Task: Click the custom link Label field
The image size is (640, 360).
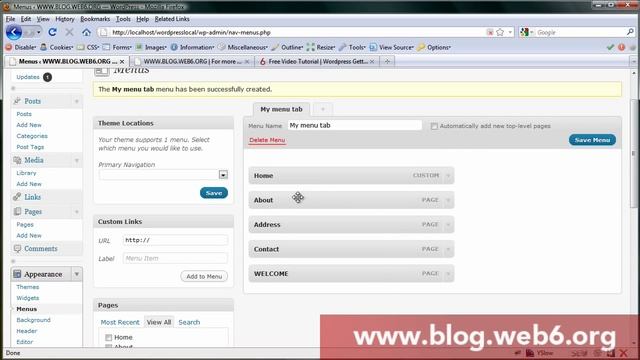Action: [175, 258]
